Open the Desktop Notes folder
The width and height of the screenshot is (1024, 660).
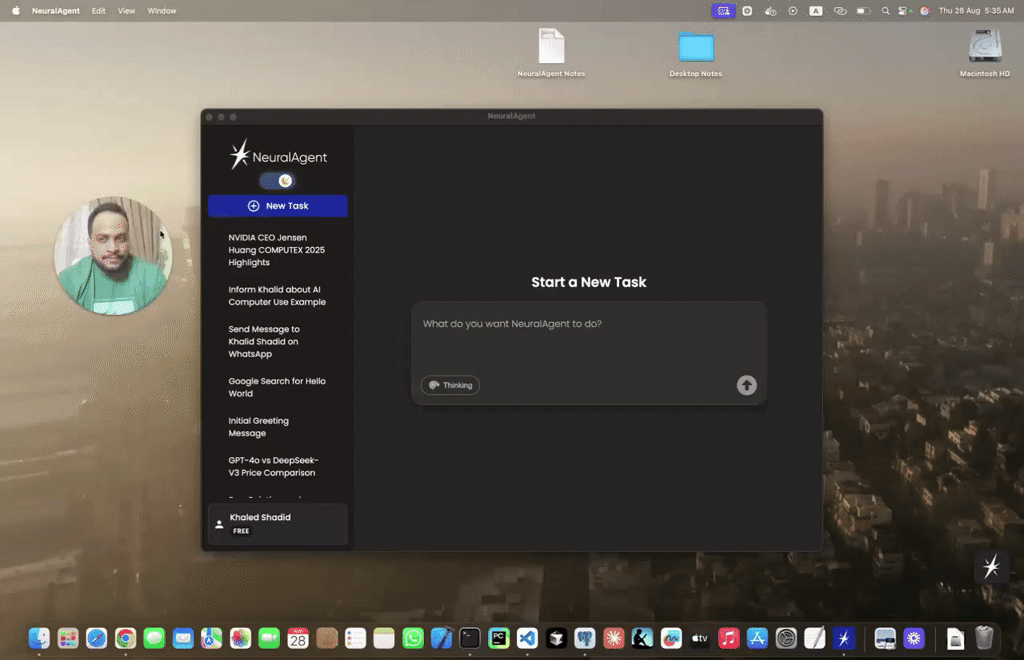point(696,47)
